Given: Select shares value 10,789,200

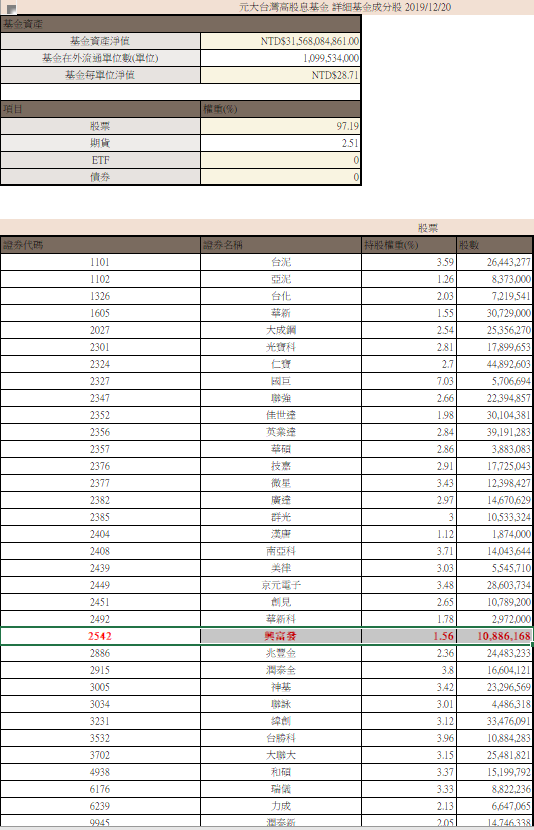Looking at the screenshot, I should pyautogui.click(x=509, y=602).
